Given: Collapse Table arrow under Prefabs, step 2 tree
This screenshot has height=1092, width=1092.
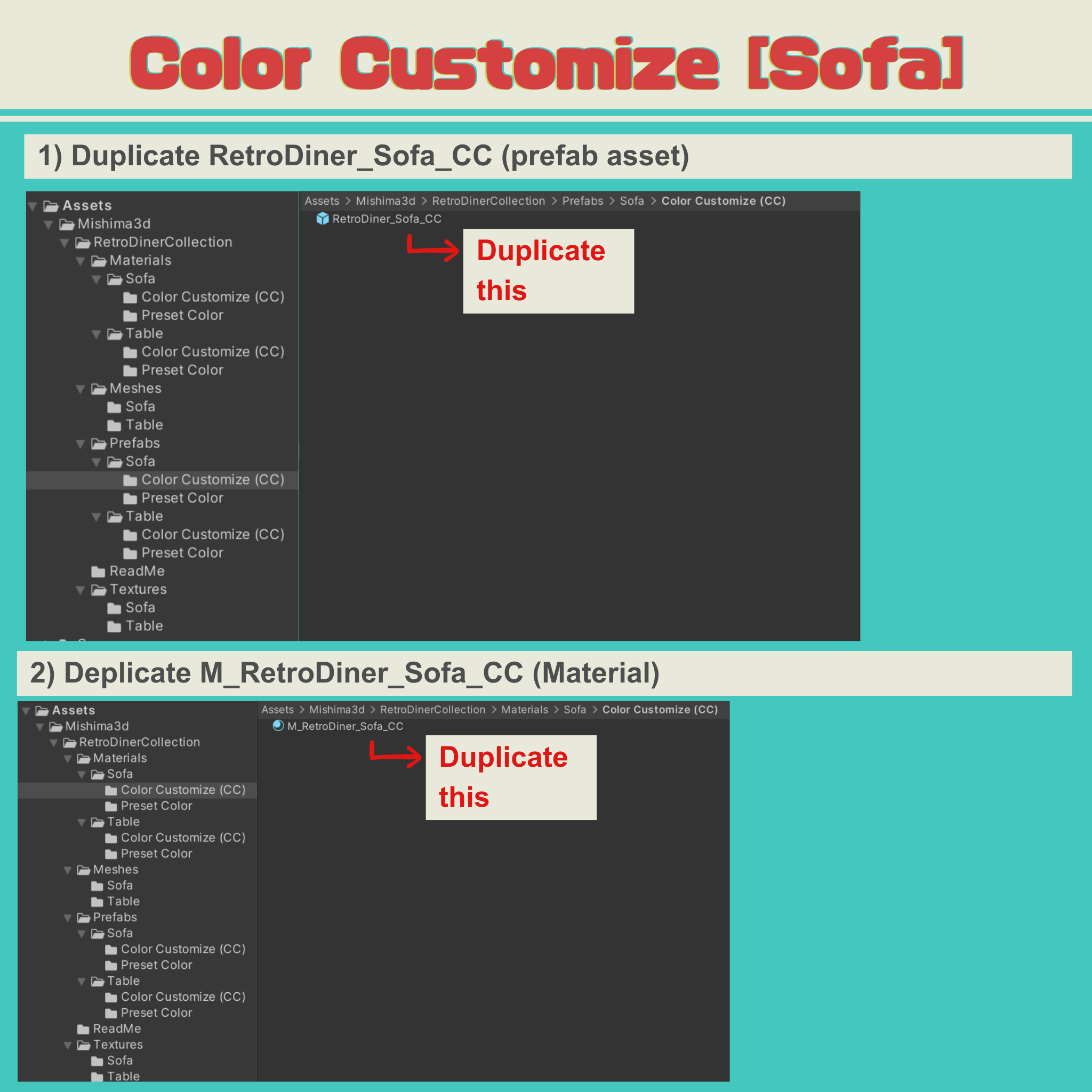Looking at the screenshot, I should coord(82,982).
